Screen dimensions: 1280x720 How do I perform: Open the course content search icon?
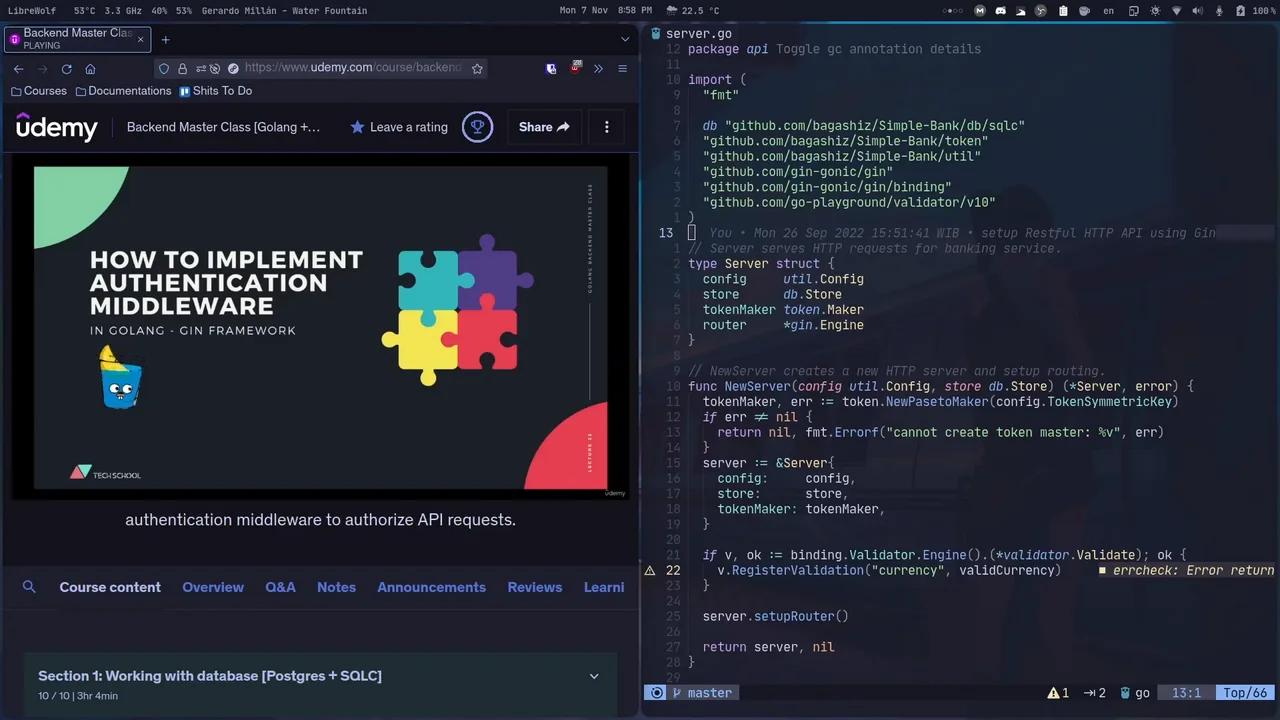pos(29,587)
